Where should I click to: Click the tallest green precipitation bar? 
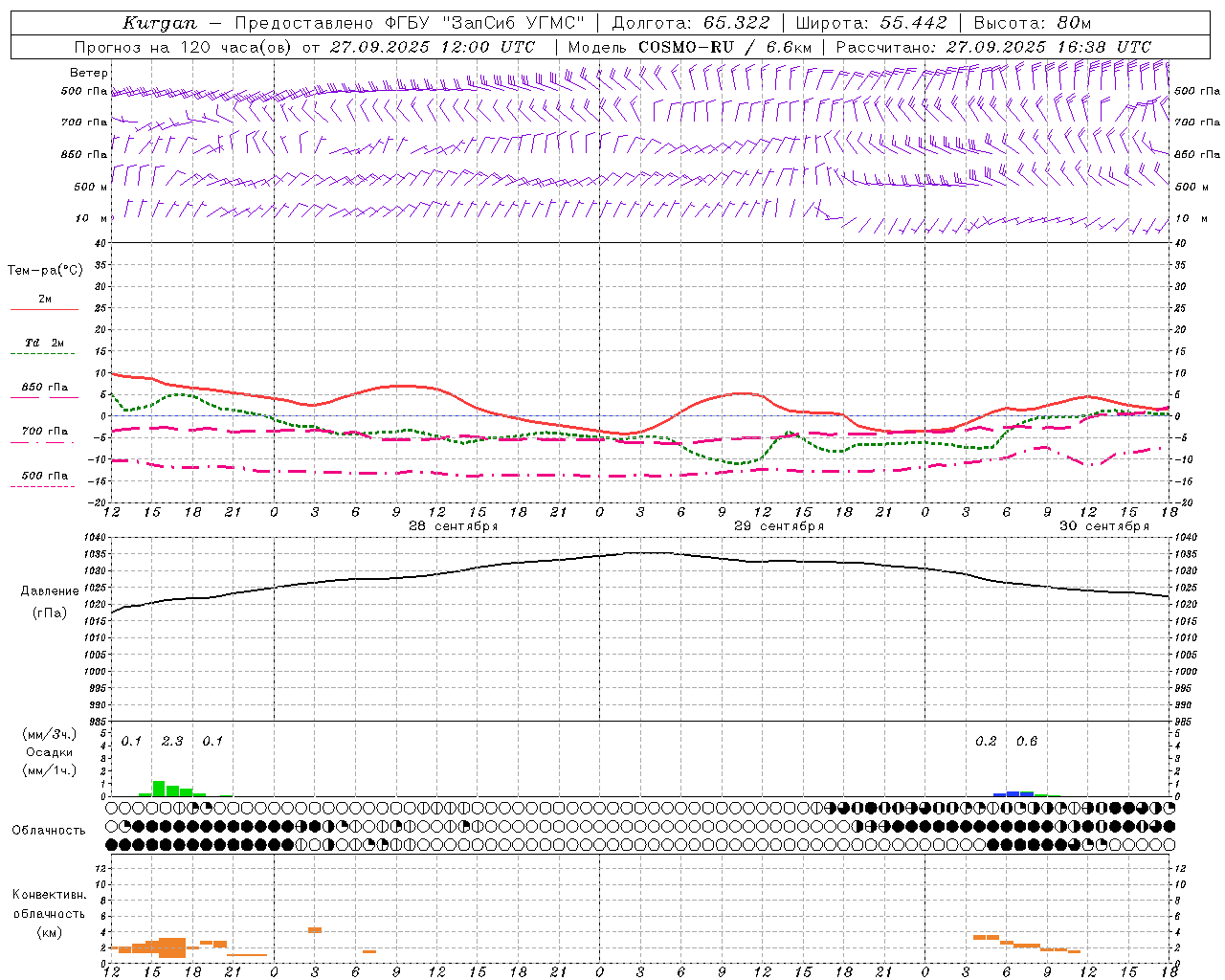point(159,789)
